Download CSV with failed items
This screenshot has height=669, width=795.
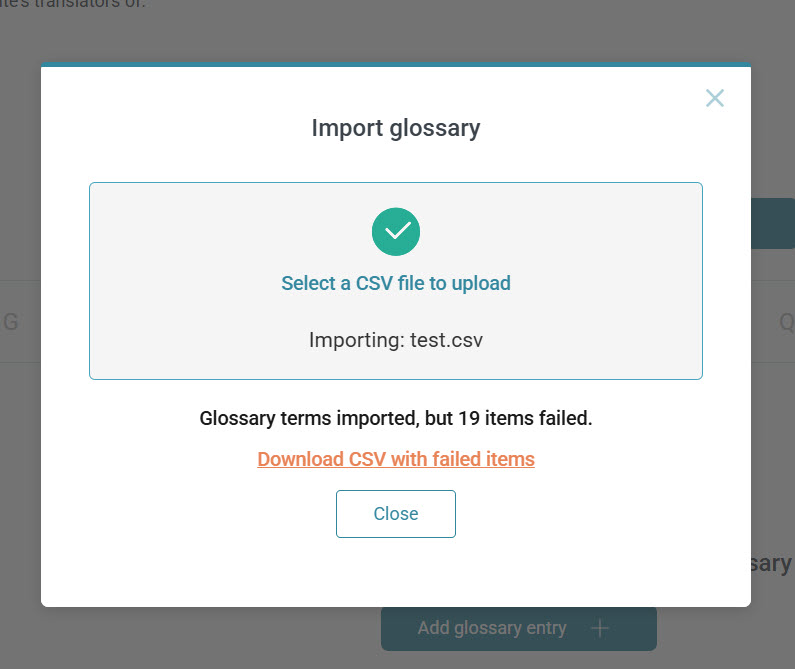[x=396, y=459]
